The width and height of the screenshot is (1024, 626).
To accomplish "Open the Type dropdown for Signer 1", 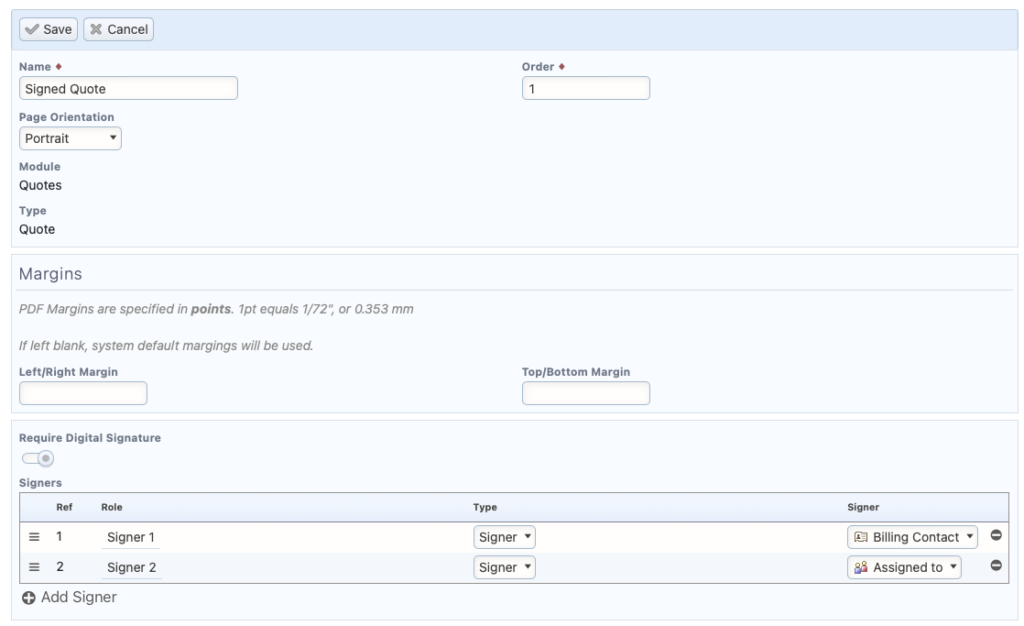I will click(504, 537).
